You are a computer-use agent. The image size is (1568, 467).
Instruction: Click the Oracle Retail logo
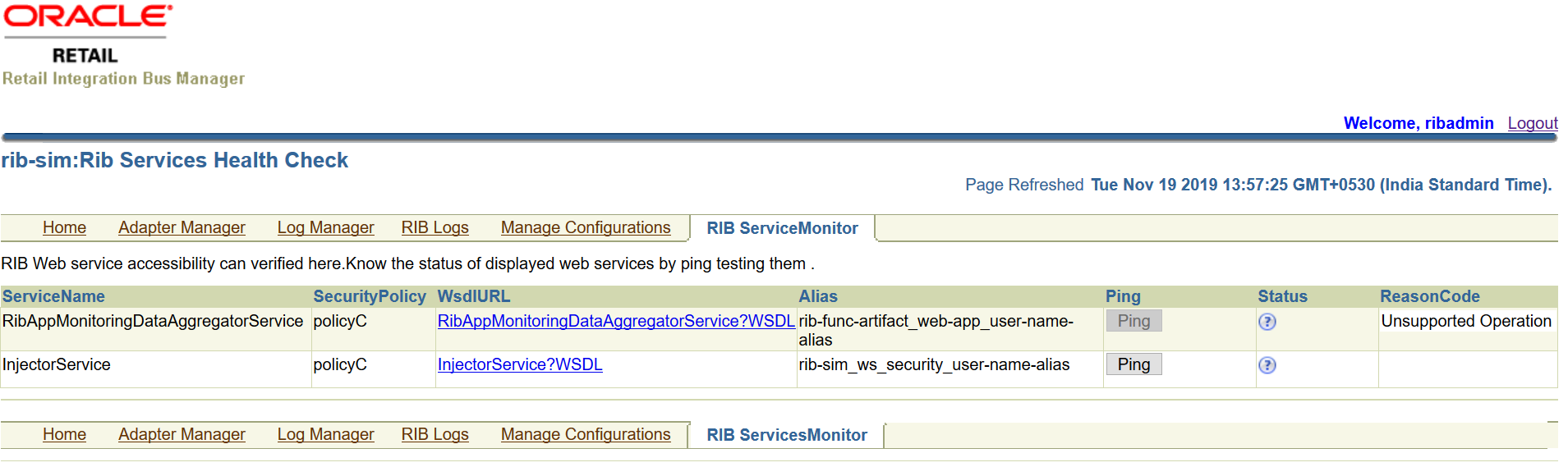88,34
